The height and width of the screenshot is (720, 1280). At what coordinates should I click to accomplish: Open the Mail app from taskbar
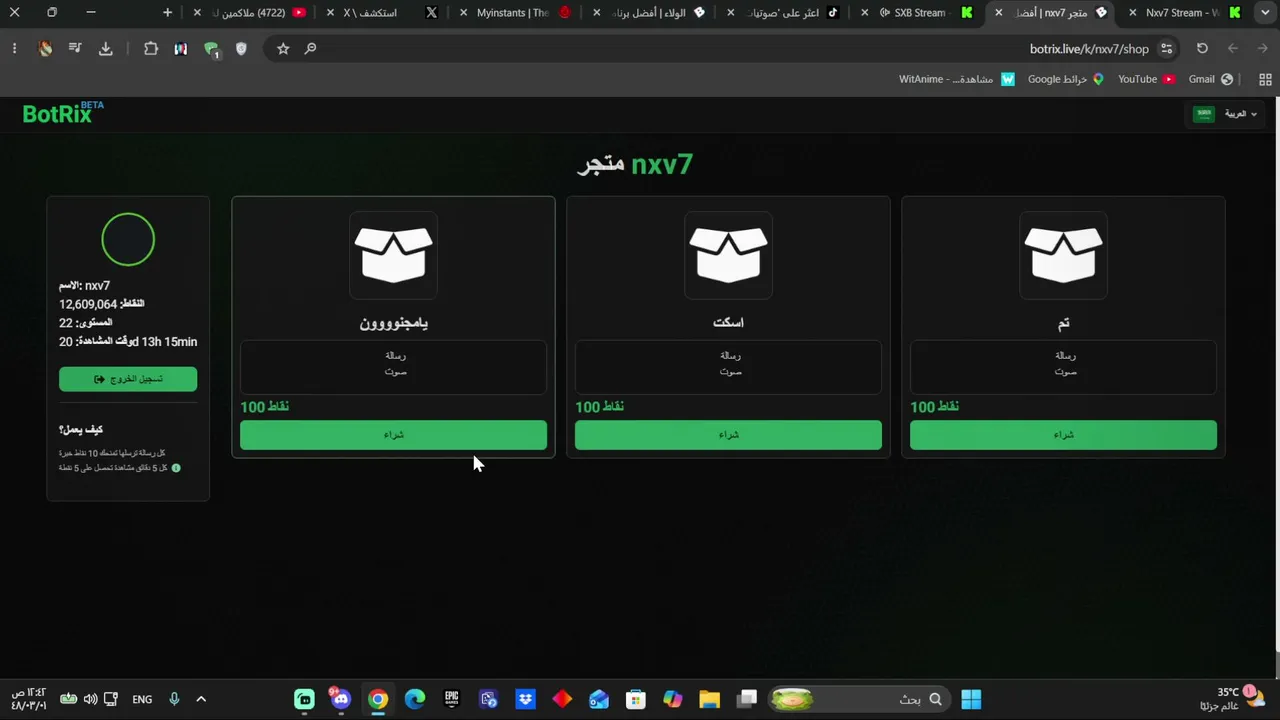point(599,699)
